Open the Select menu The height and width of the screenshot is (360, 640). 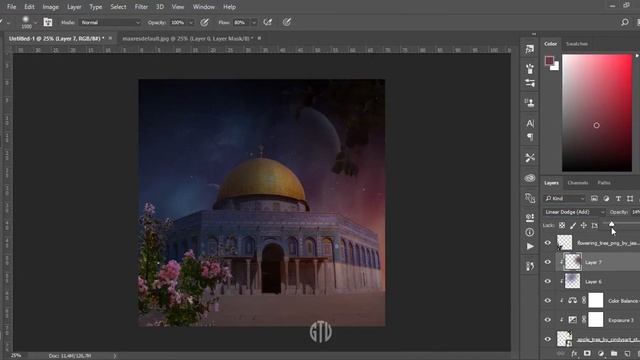[118, 7]
